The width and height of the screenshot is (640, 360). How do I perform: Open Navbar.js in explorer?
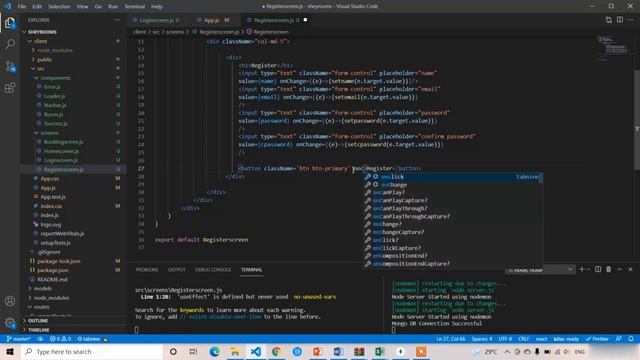tap(73, 105)
